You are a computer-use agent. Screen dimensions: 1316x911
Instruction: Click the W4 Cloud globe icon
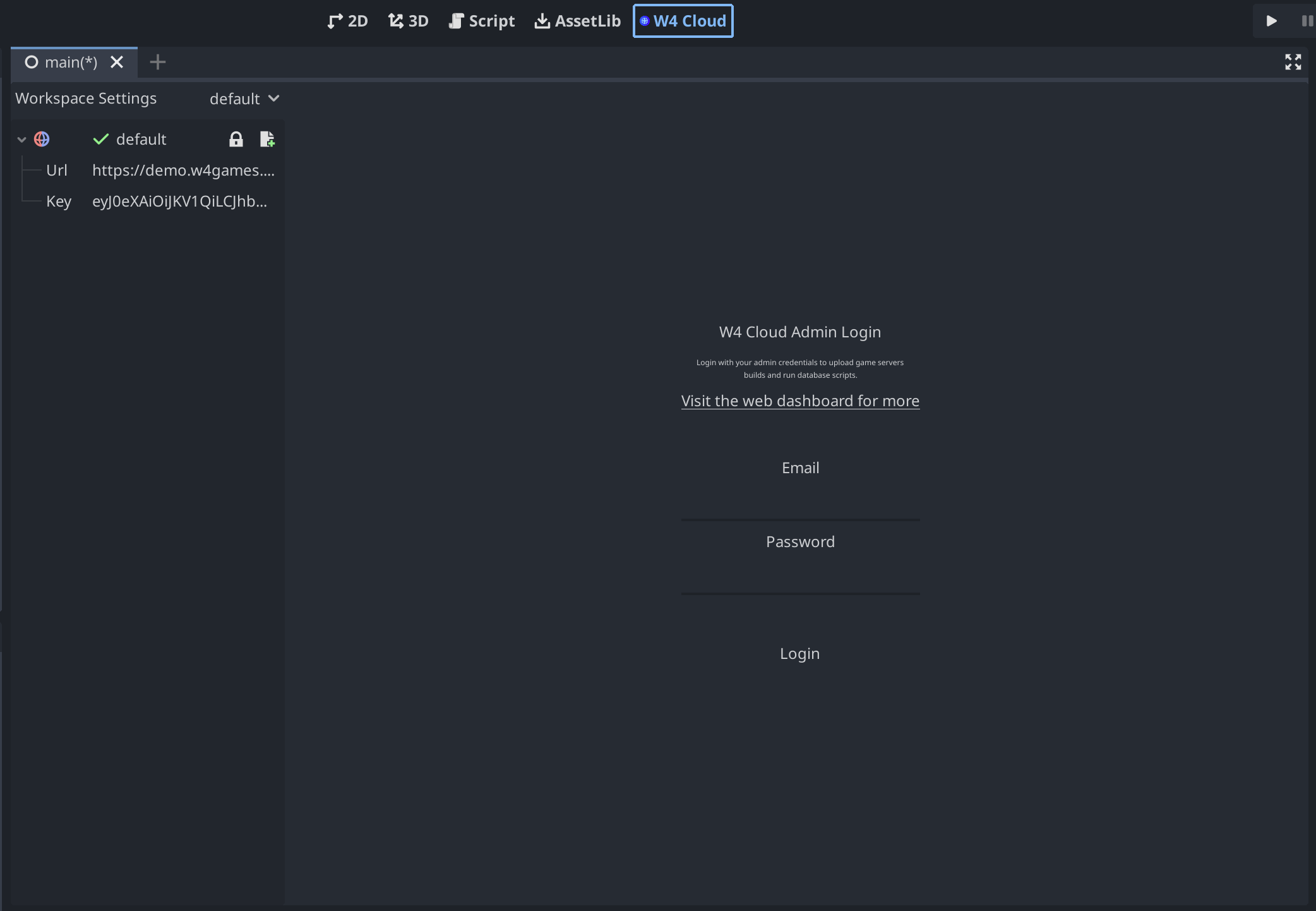[x=644, y=20]
